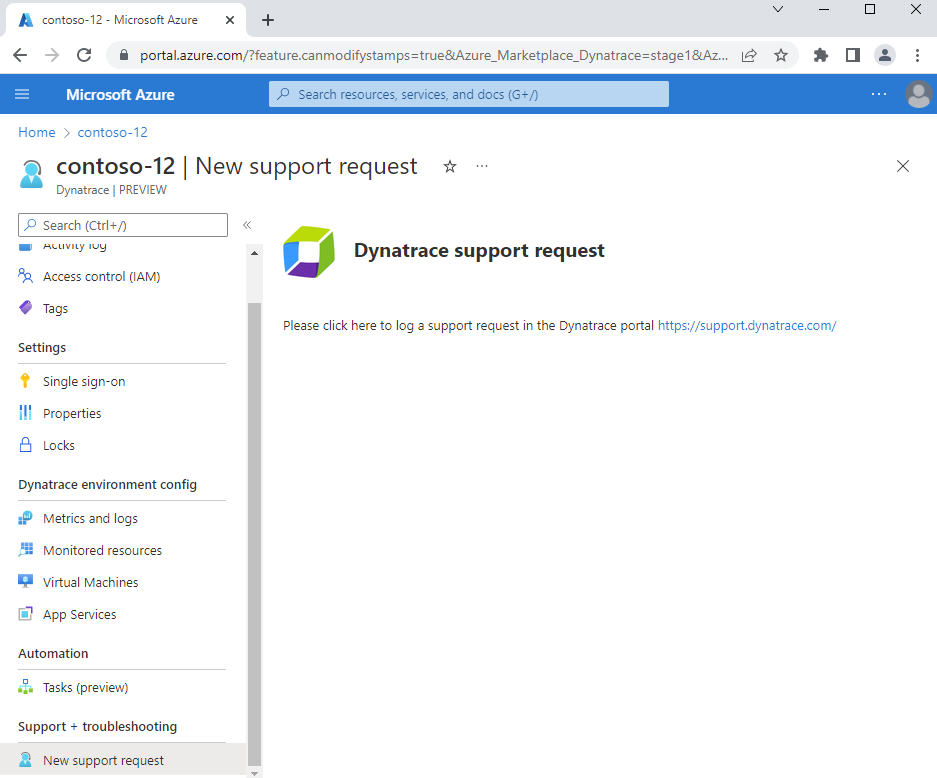Viewport: 937px width, 778px height.
Task: Click the App Services icon
Action: pyautogui.click(x=26, y=614)
